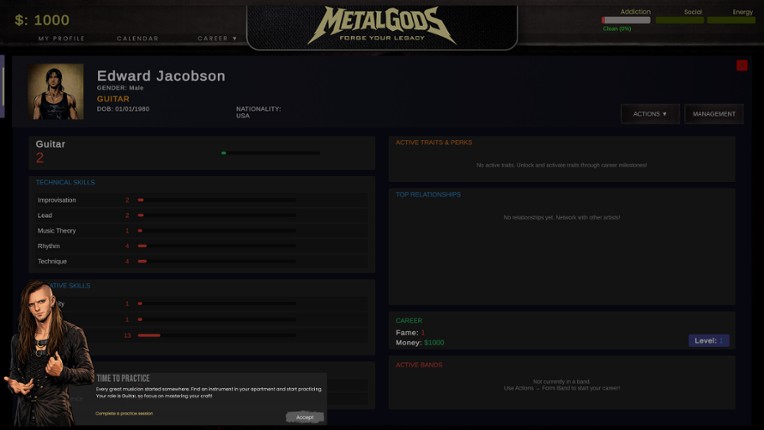Accept the Time to Practice quest
The width and height of the screenshot is (764, 430).
click(x=304, y=417)
